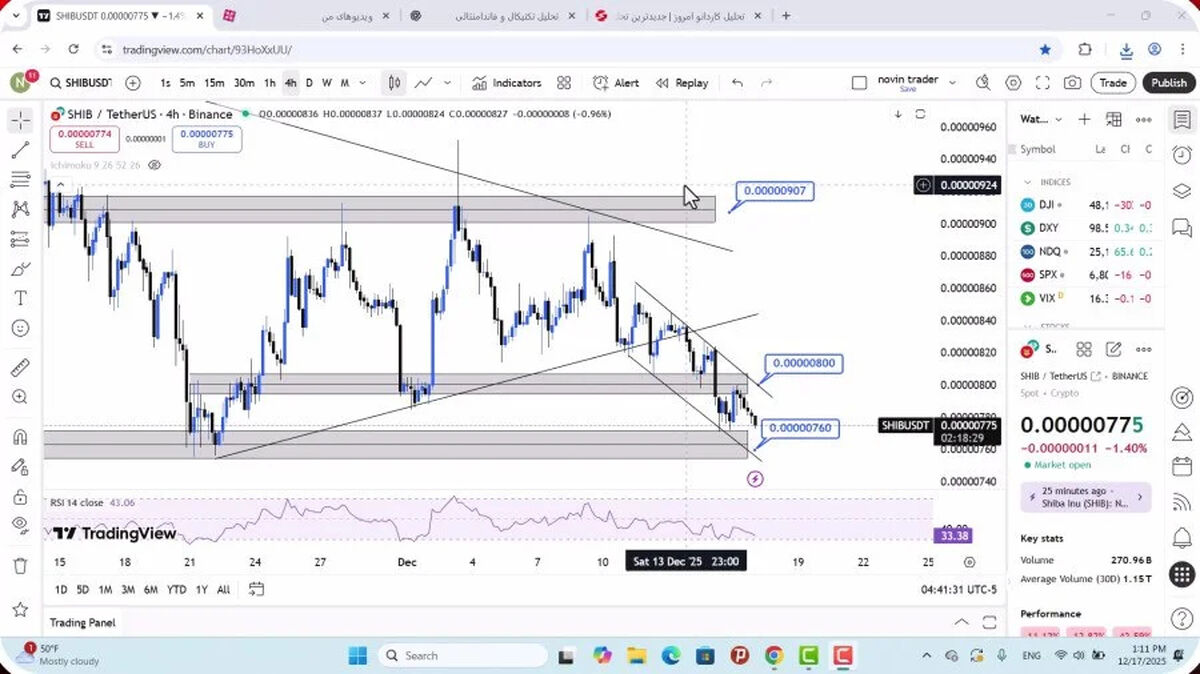
Task: Open the quick search icon
Action: [x=983, y=83]
